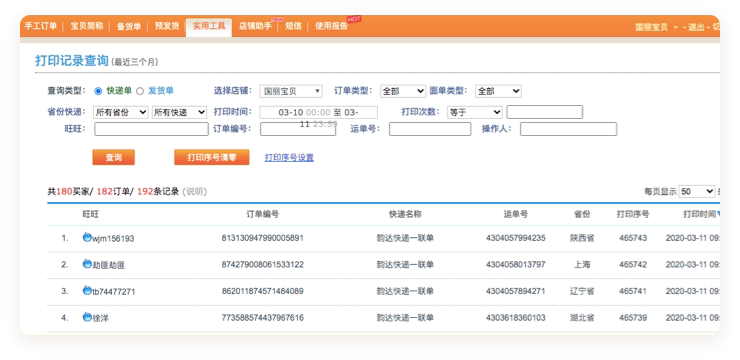Focus the 订单编号 input field
Screen dimensions: 740x360
point(298,129)
